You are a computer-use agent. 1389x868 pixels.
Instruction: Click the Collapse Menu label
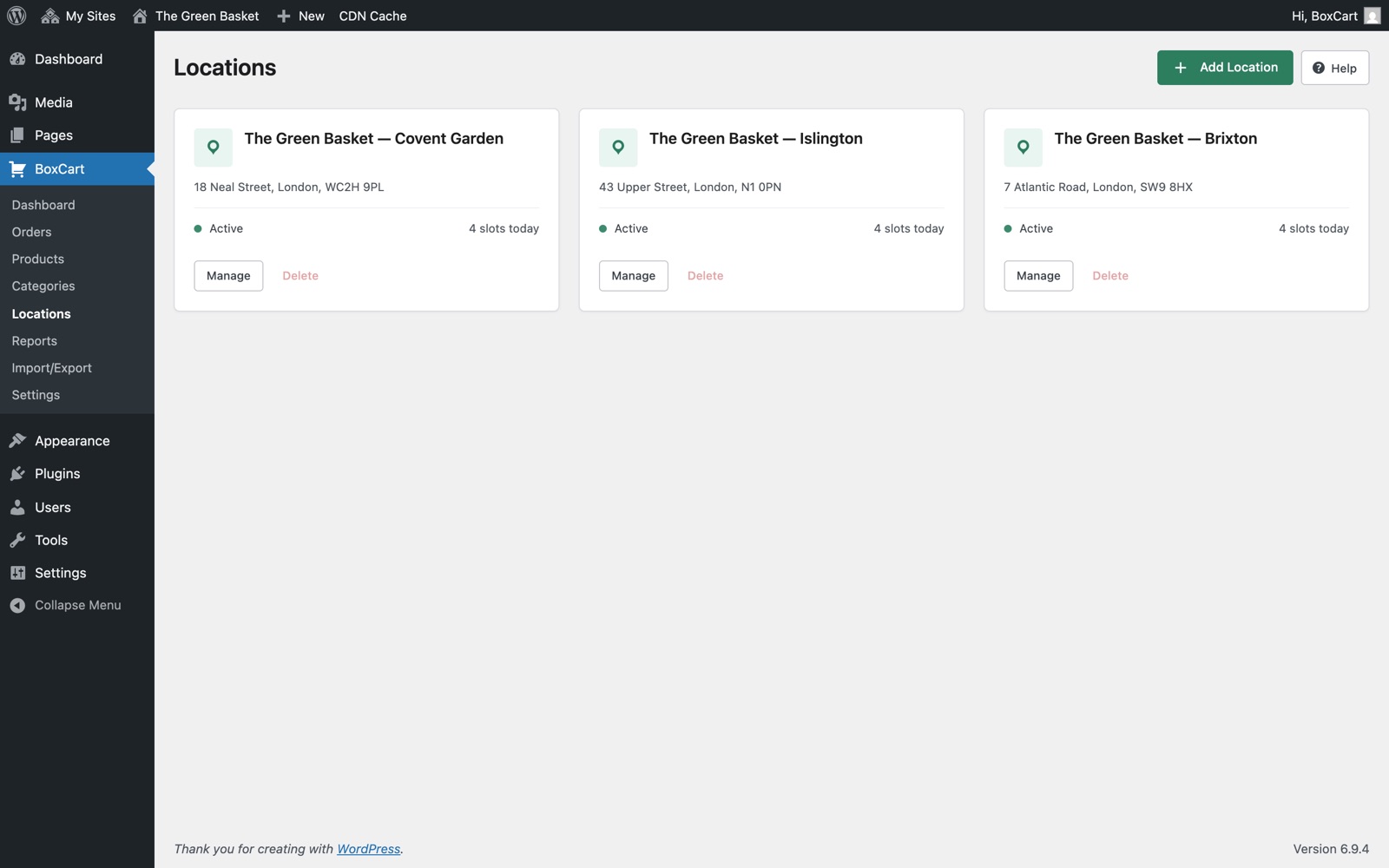[78, 605]
